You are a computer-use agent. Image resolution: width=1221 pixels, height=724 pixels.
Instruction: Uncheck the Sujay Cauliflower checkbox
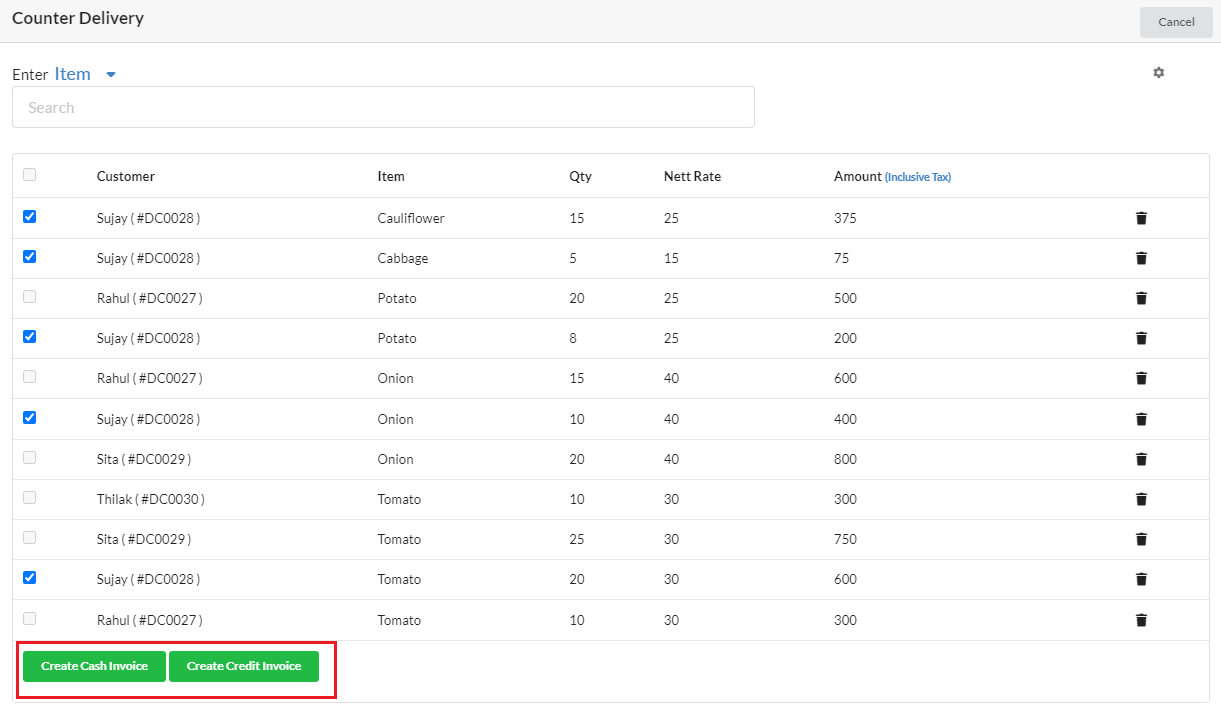[x=30, y=216]
